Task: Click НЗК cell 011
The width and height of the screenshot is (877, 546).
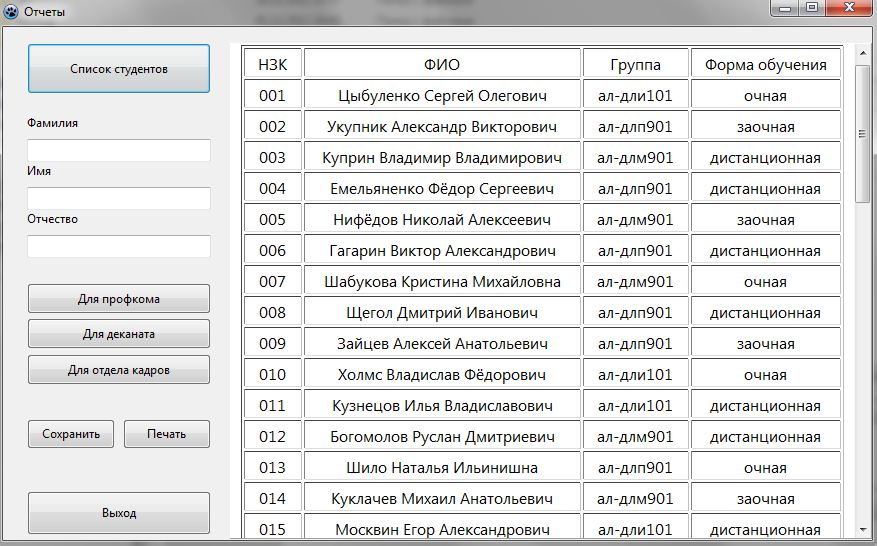Action: (272, 406)
